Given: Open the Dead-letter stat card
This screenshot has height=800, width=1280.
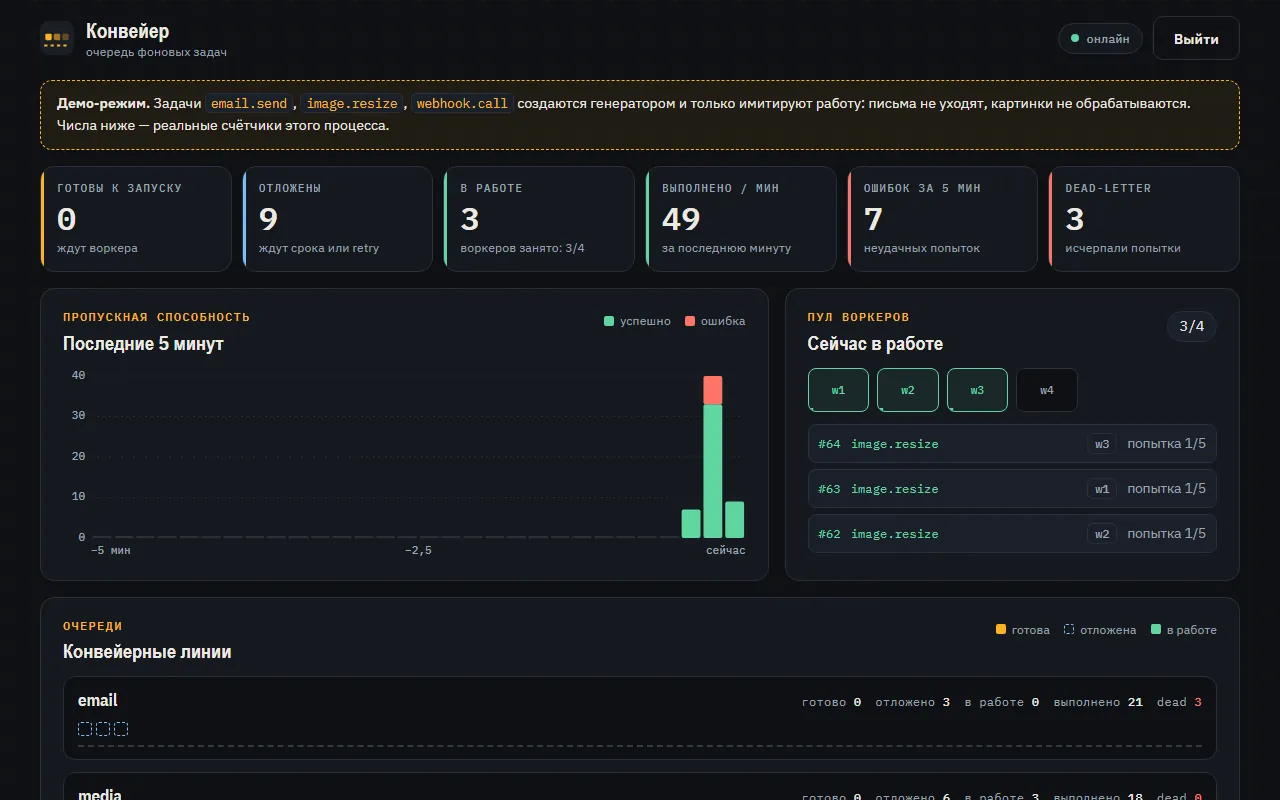Looking at the screenshot, I should tap(1144, 219).
